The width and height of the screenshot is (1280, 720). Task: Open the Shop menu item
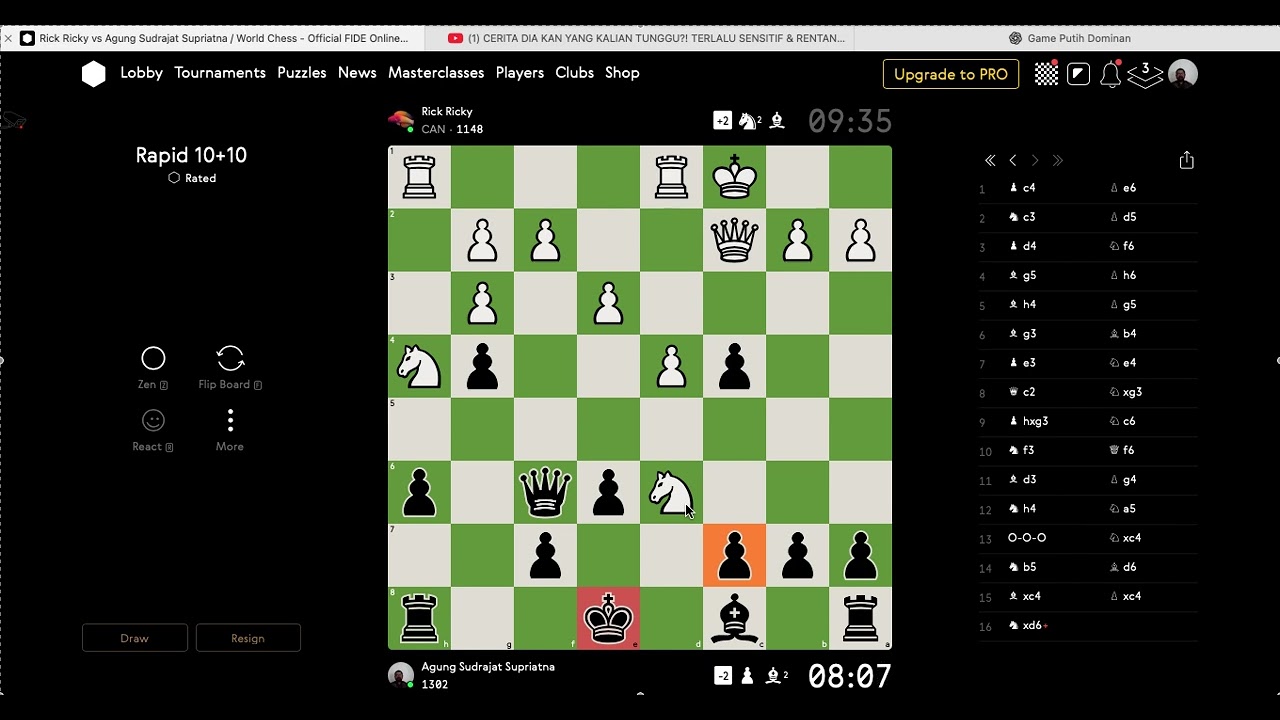click(622, 73)
